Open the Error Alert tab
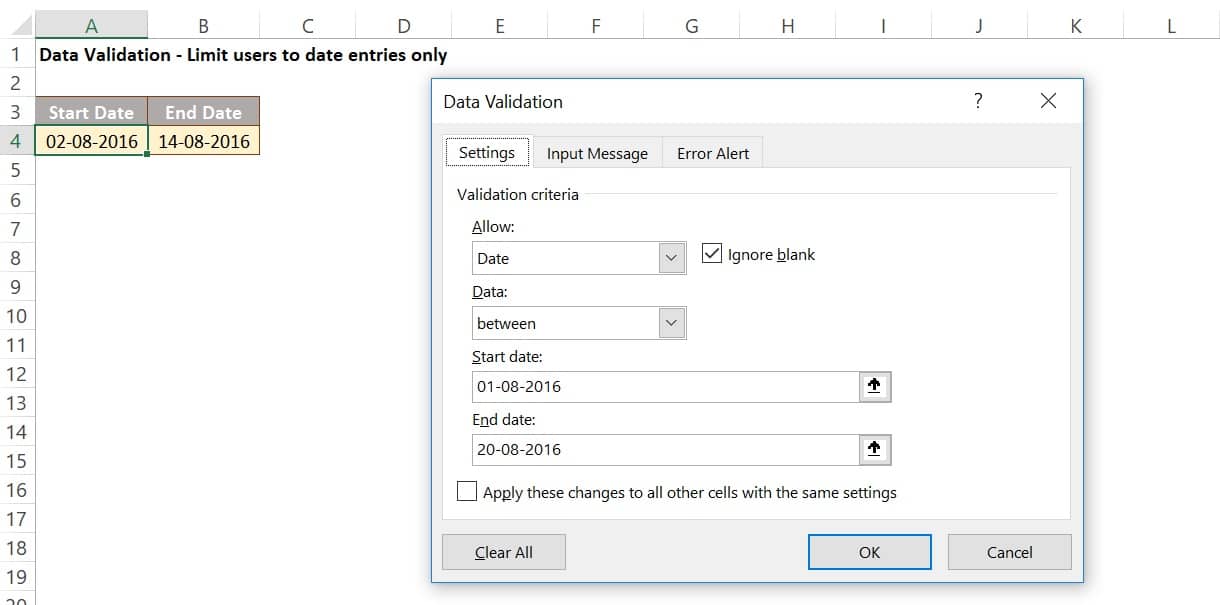This screenshot has height=605, width=1220. coord(713,153)
